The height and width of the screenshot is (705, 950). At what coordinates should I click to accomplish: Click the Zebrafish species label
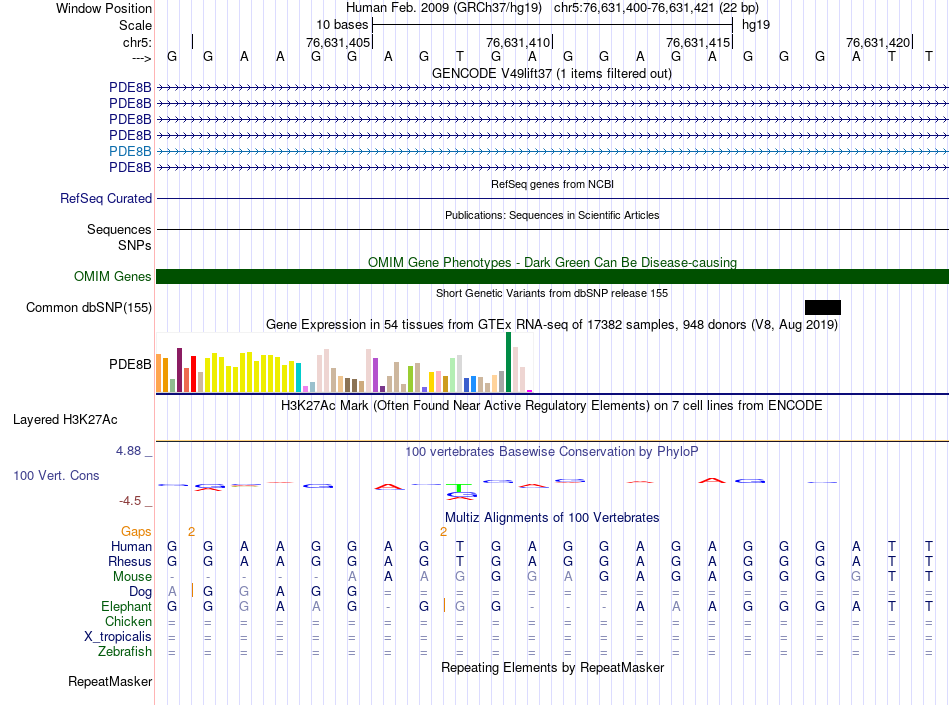click(x=125, y=652)
